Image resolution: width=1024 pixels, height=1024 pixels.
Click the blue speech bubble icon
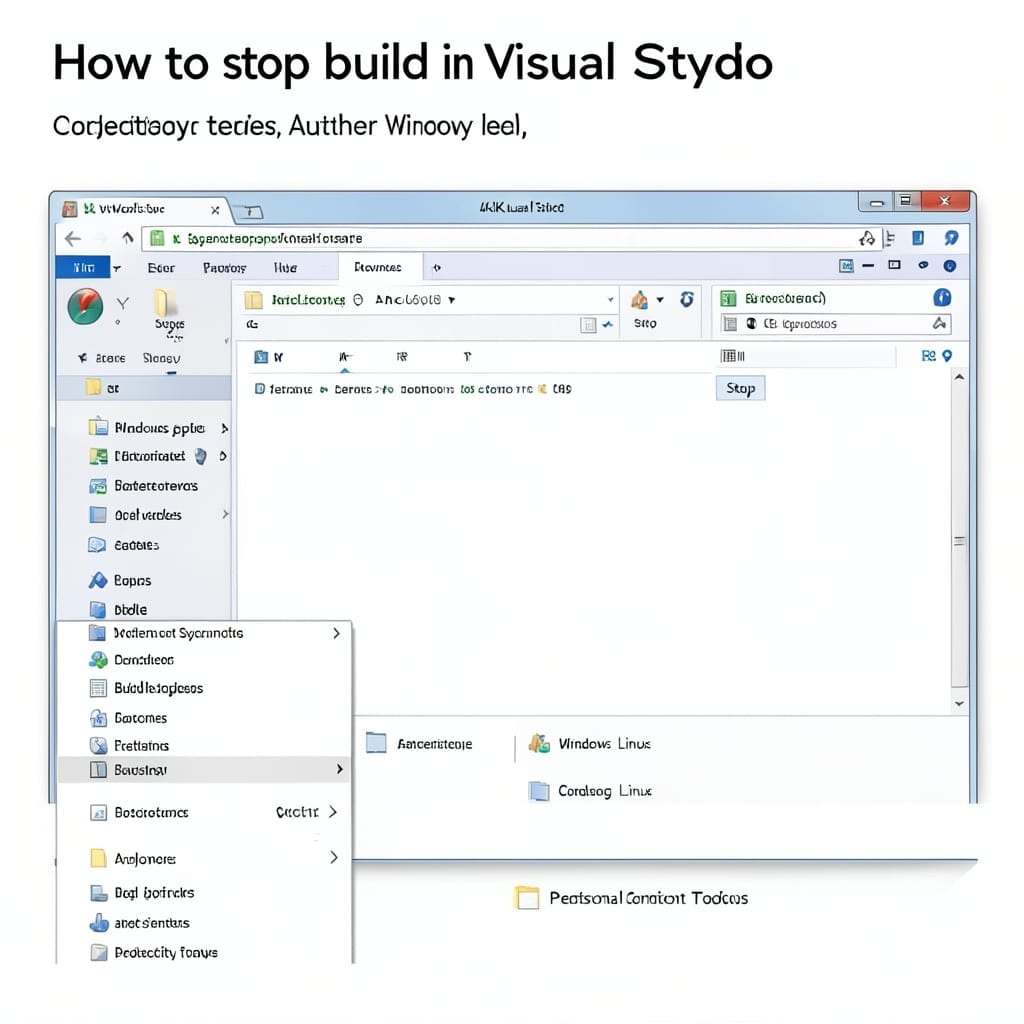click(951, 238)
